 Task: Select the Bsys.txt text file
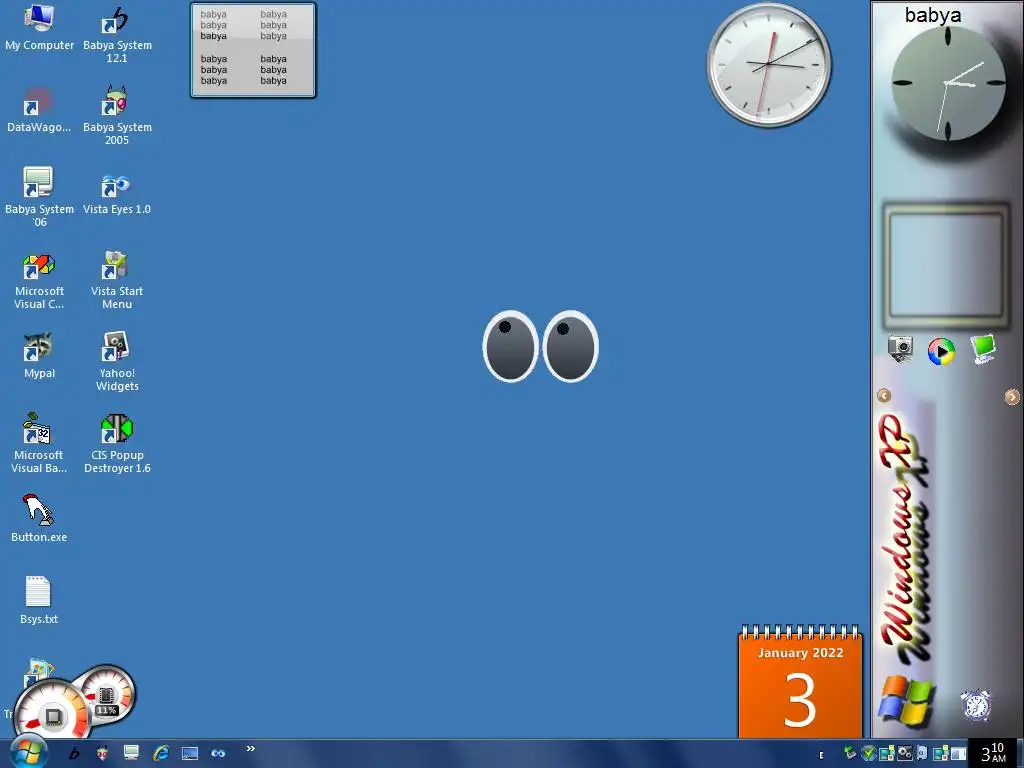[39, 600]
